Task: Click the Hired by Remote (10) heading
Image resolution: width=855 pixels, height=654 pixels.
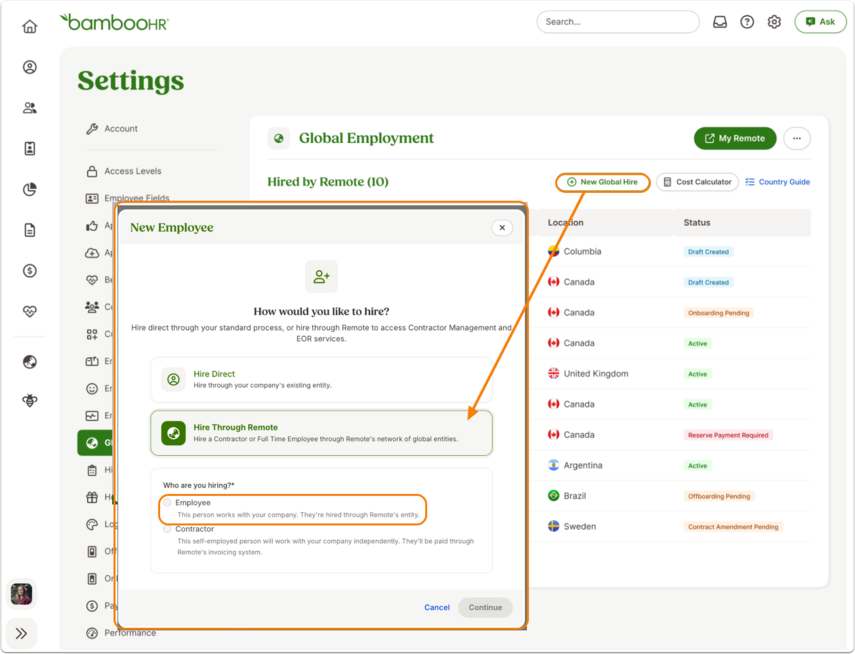Action: [x=328, y=182]
